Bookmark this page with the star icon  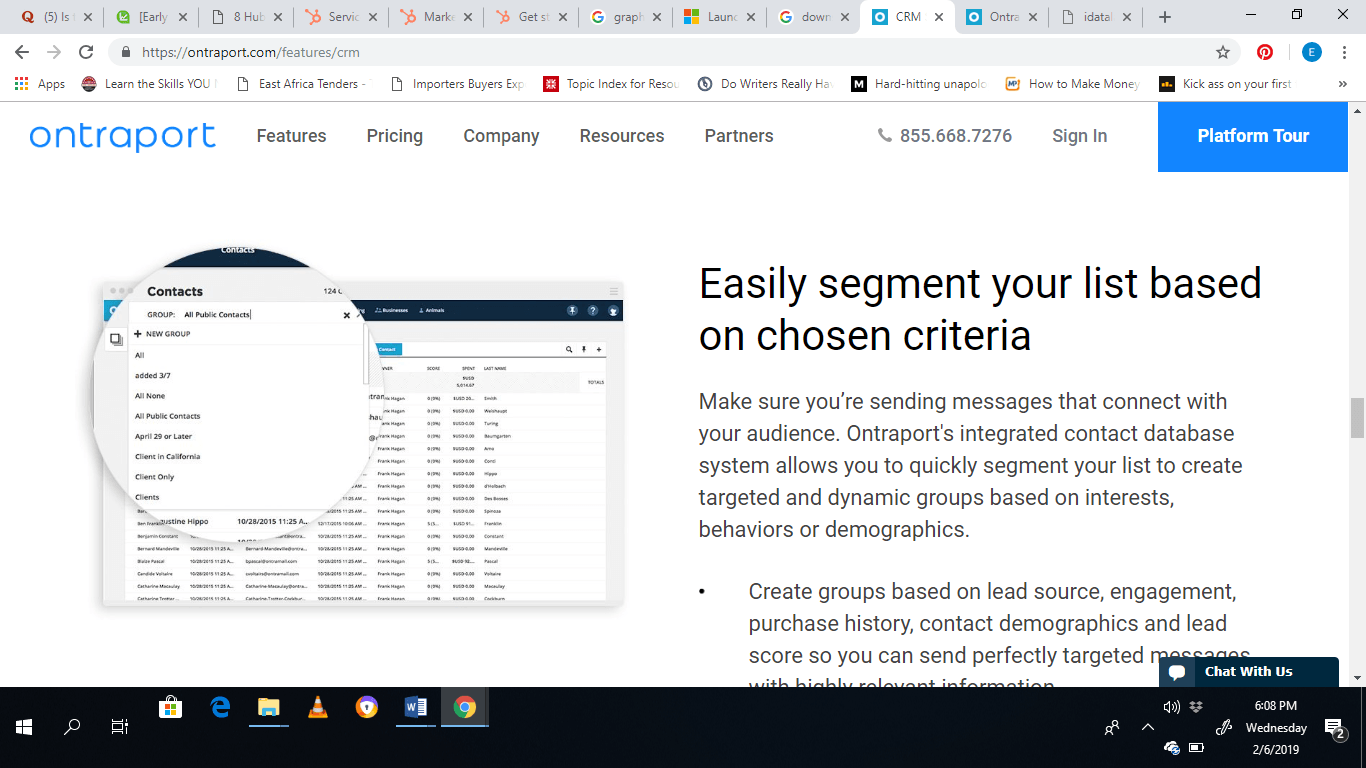1222,52
